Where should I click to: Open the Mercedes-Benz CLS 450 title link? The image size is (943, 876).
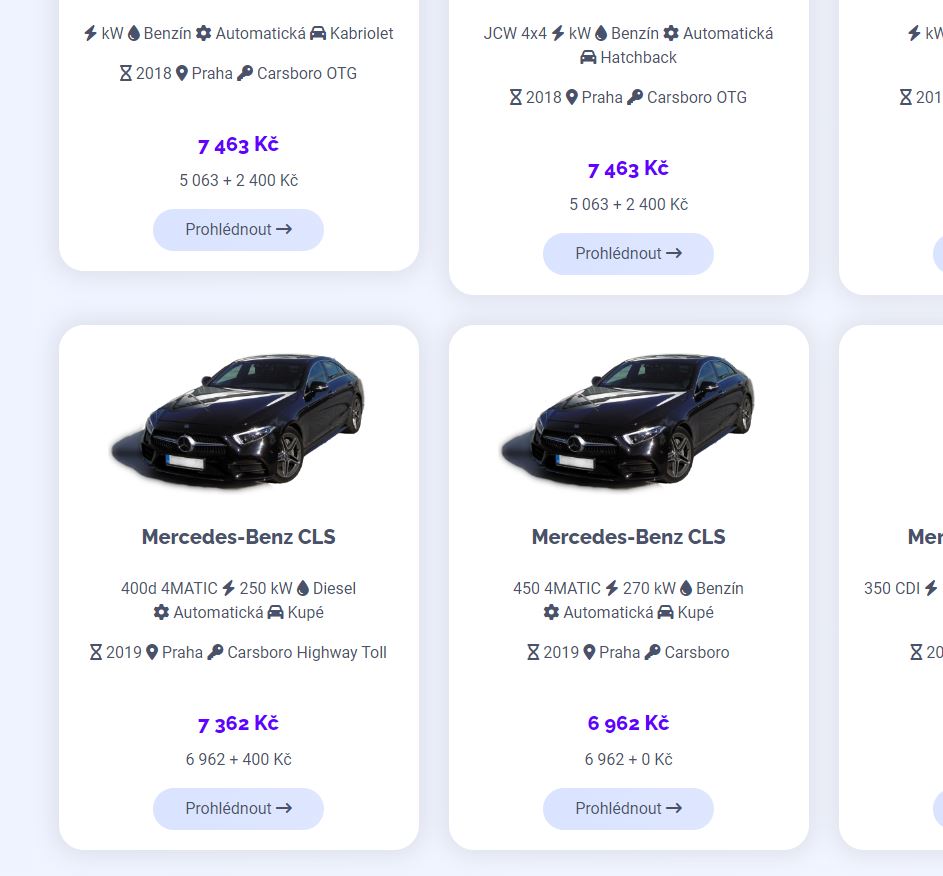tap(628, 537)
